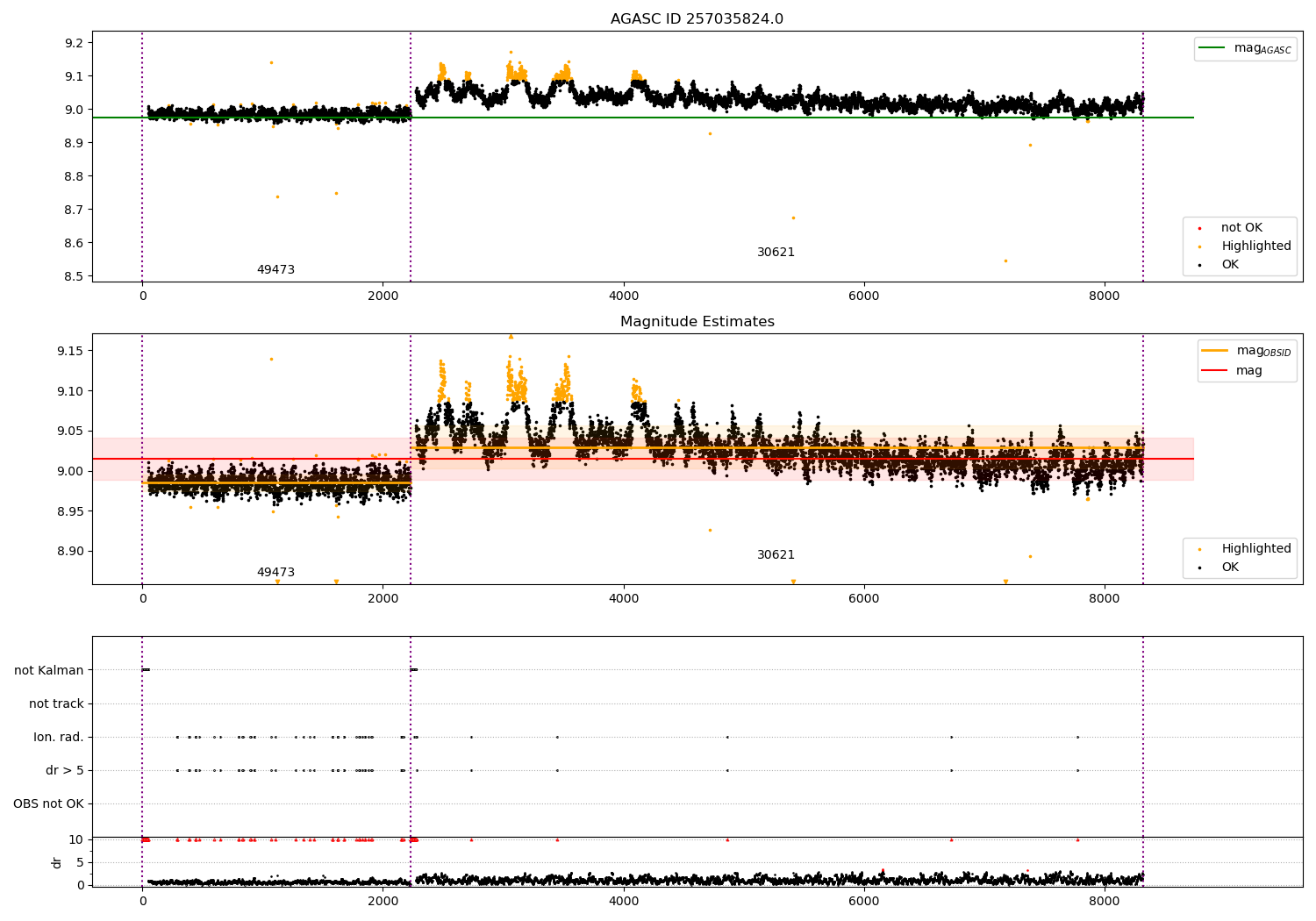This screenshot has height=921, width=1316.
Task: Click "Highlighted" in the top plot legend
Action: [1246, 246]
